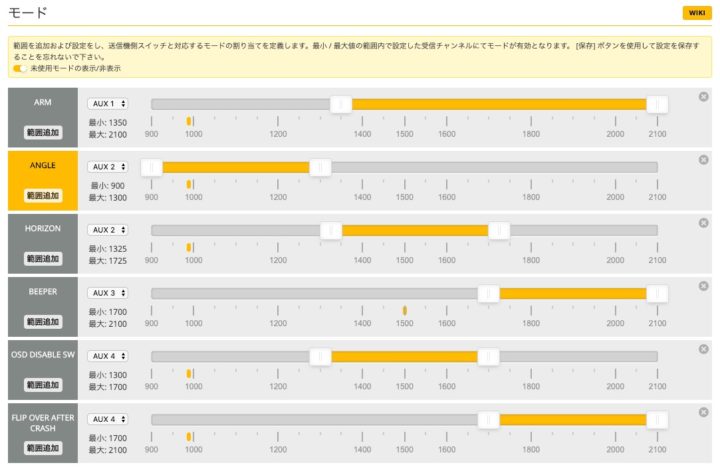The width and height of the screenshot is (720, 469).
Task: Remove the ARM range with X icon
Action: (703, 96)
